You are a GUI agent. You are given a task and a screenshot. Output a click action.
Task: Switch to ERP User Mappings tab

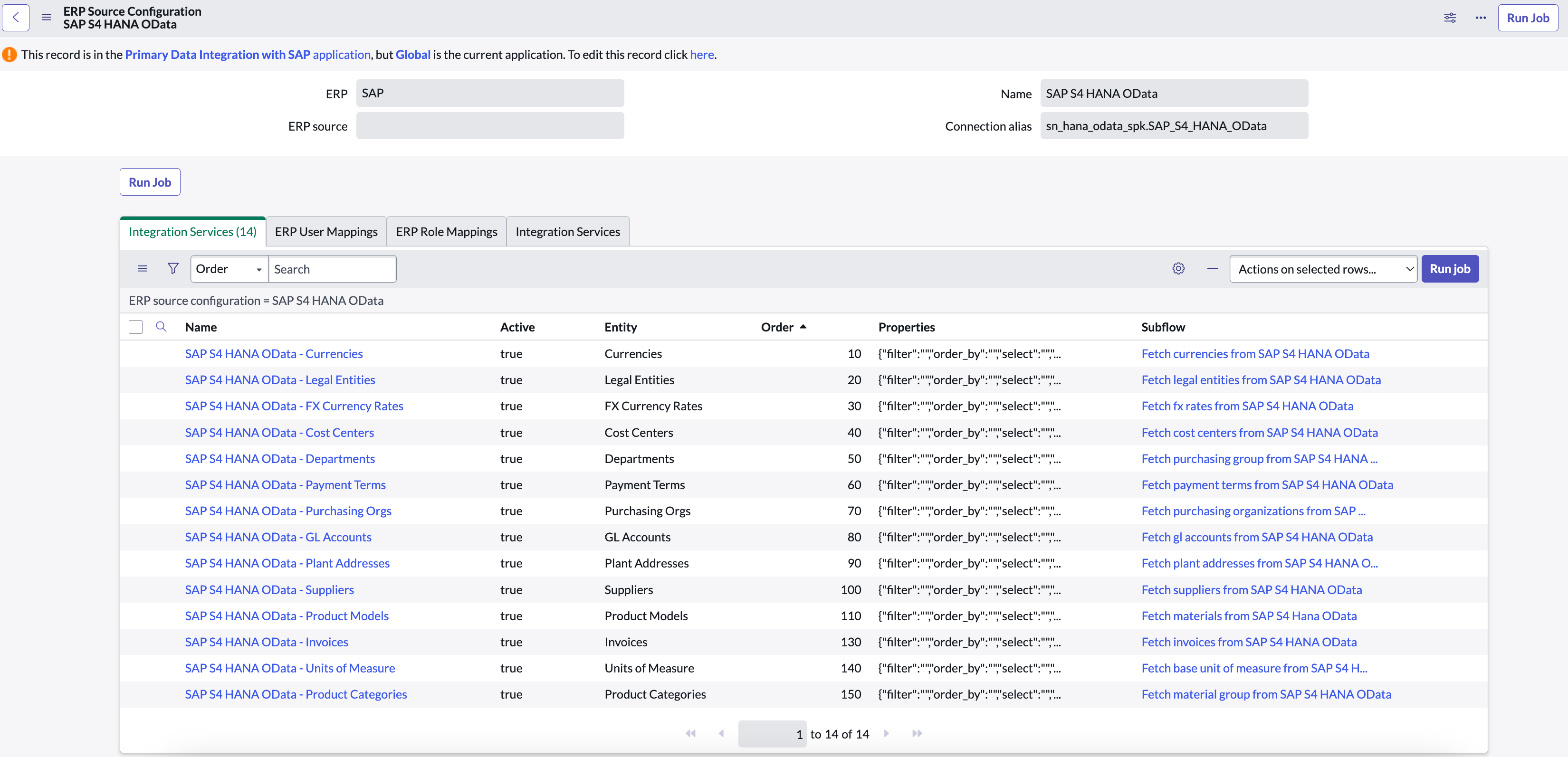(326, 232)
